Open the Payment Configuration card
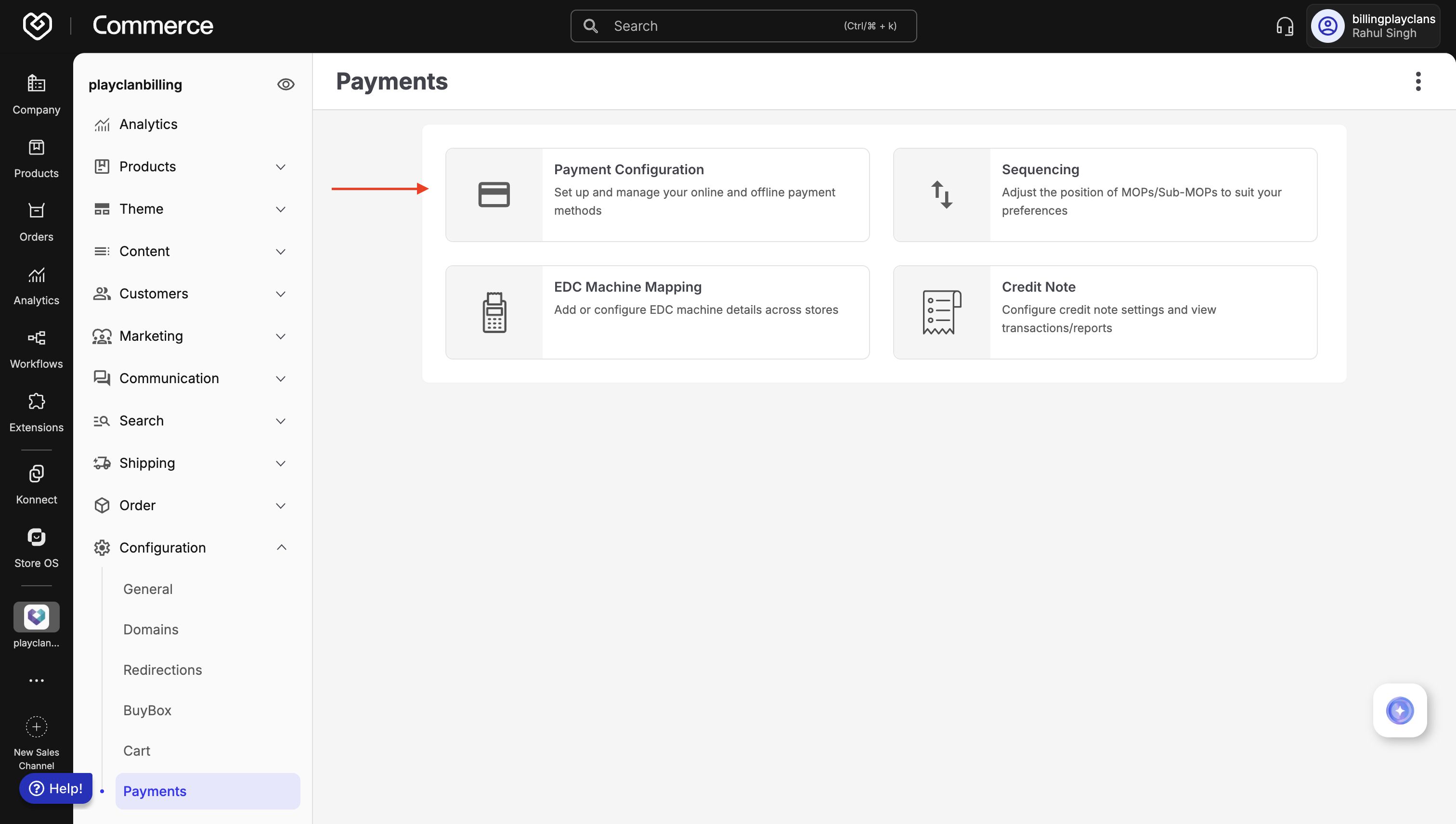Viewport: 1456px width, 824px height. (657, 194)
